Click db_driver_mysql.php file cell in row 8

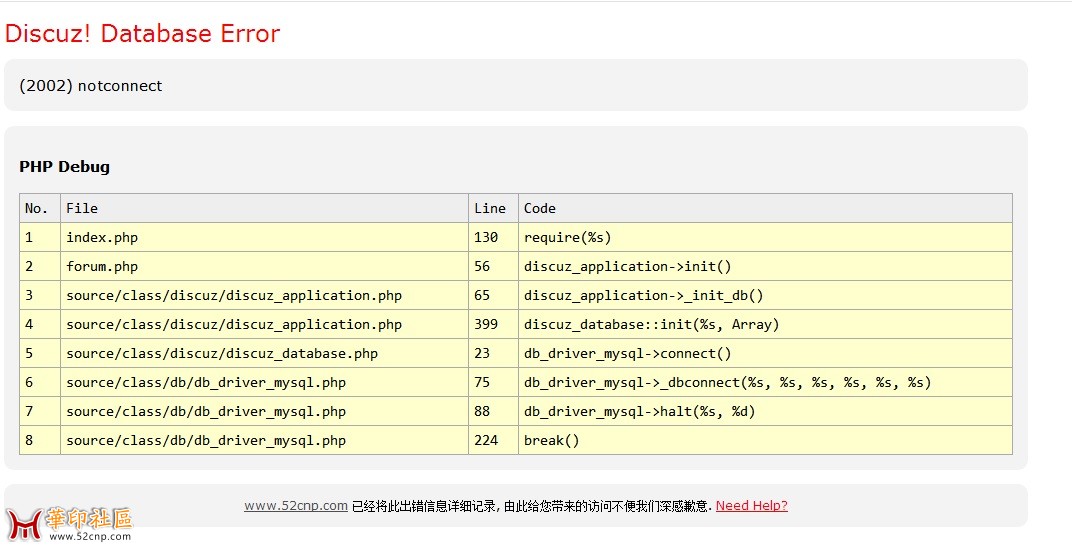click(264, 440)
